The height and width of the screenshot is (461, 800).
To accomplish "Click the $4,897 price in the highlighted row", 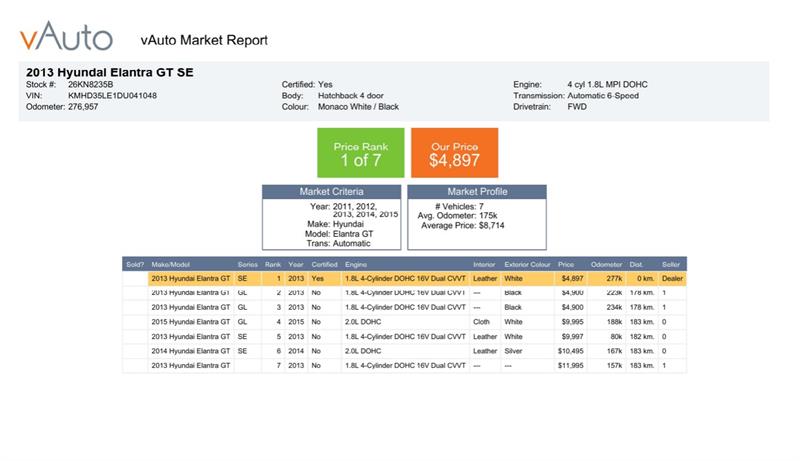I will (572, 279).
